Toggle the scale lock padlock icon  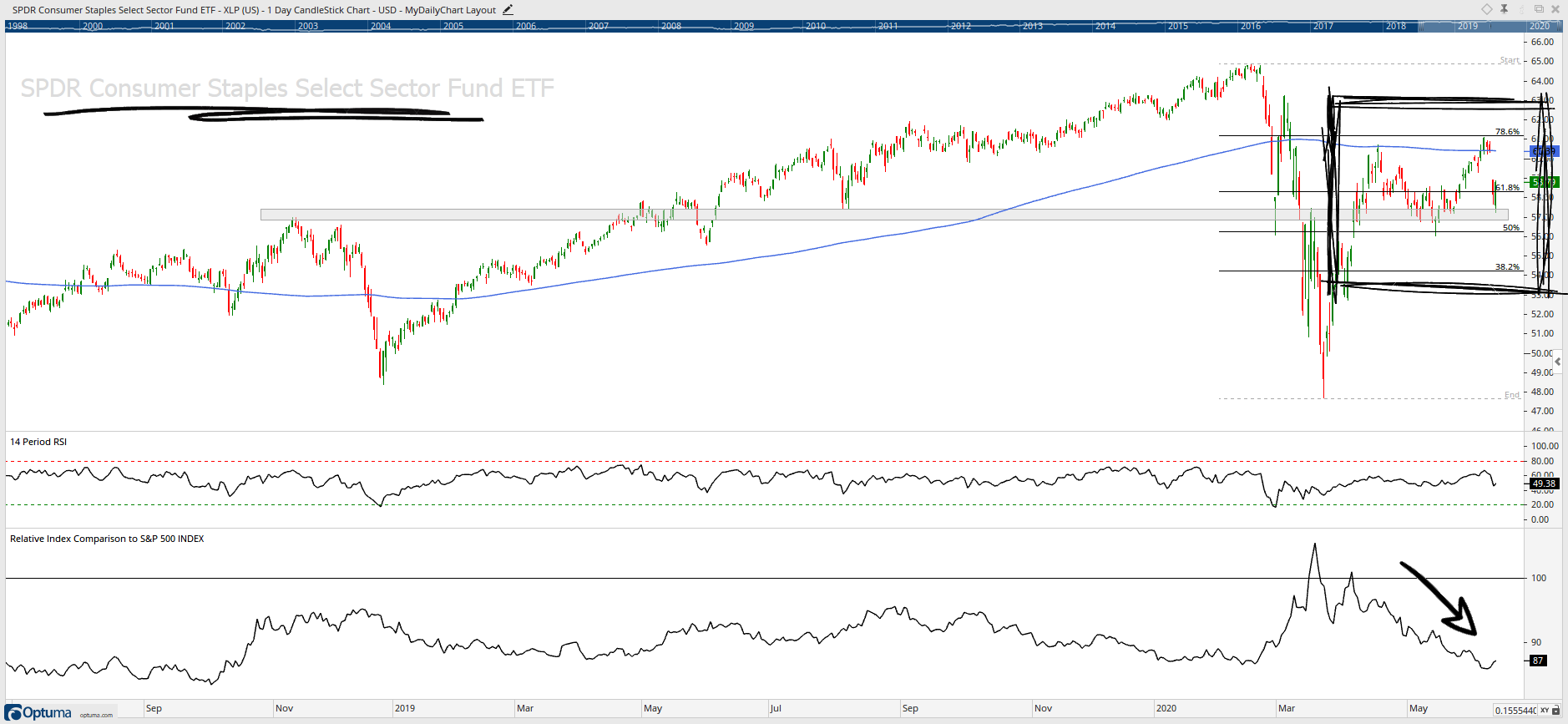click(x=1556, y=711)
